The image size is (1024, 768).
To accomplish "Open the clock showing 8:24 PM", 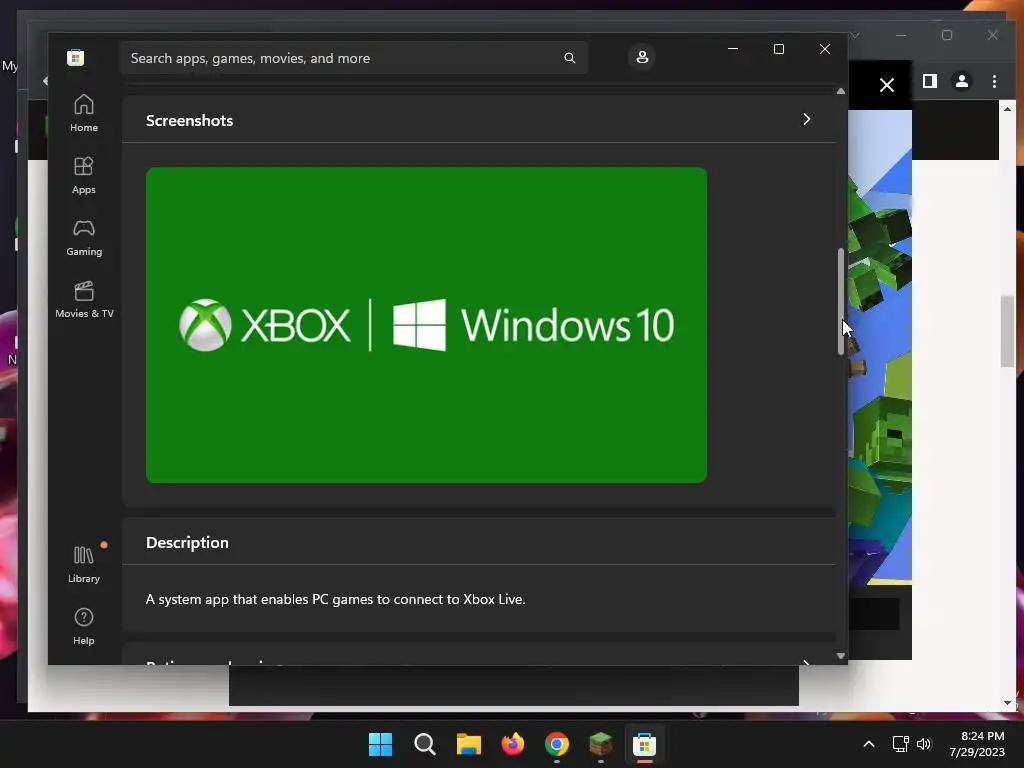I will (977, 744).
